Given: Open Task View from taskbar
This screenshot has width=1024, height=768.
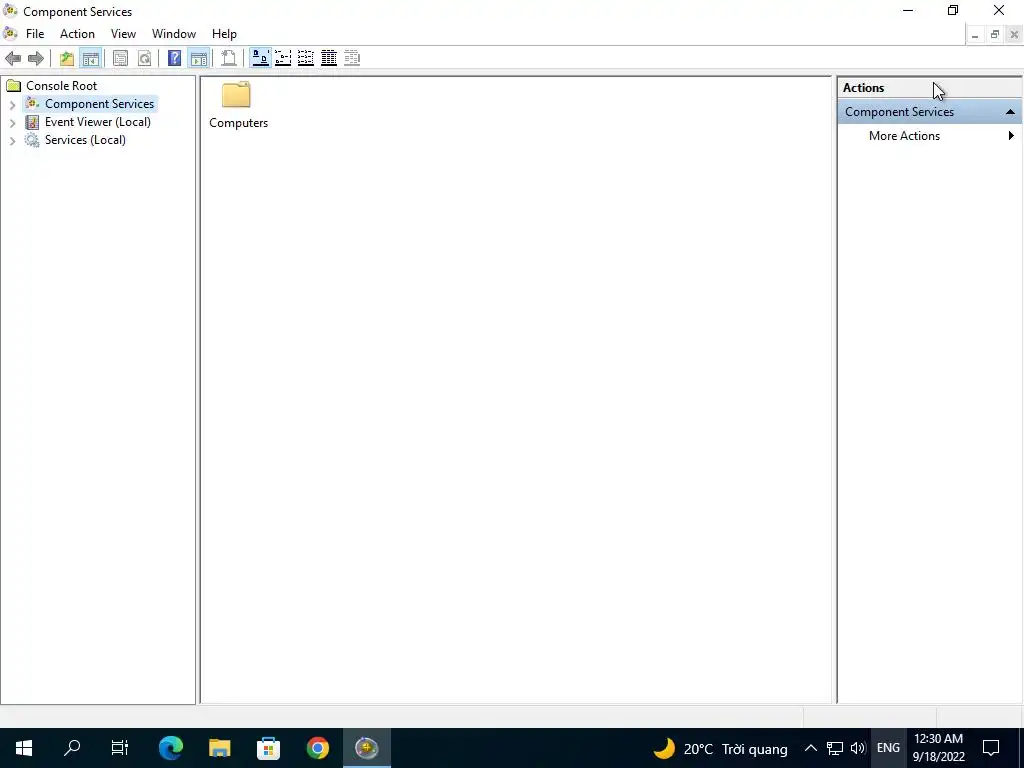Looking at the screenshot, I should pyautogui.click(x=120, y=748).
